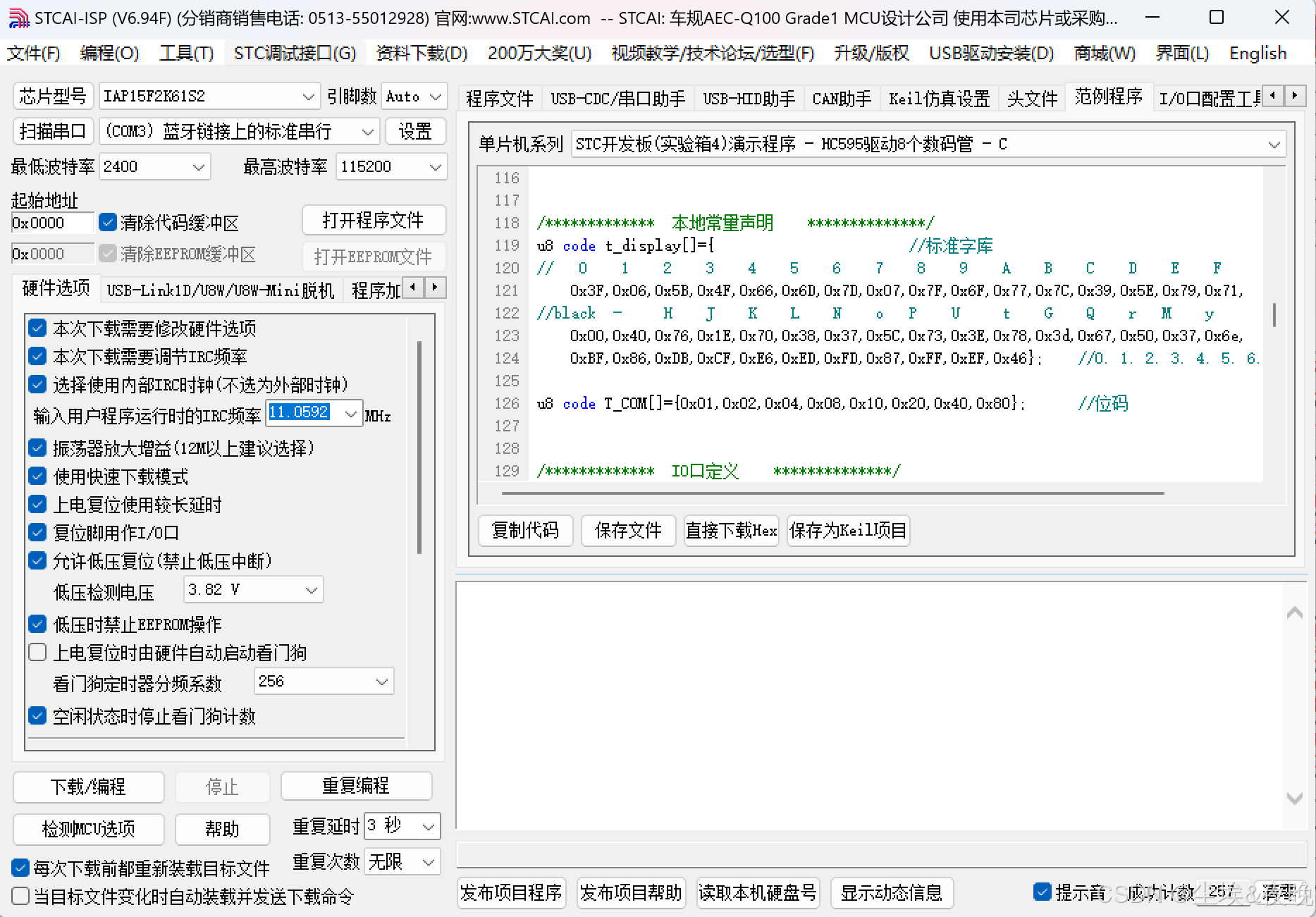Switch to Keil仿真设置 tab
The image size is (1316, 917).
pyautogui.click(x=940, y=99)
